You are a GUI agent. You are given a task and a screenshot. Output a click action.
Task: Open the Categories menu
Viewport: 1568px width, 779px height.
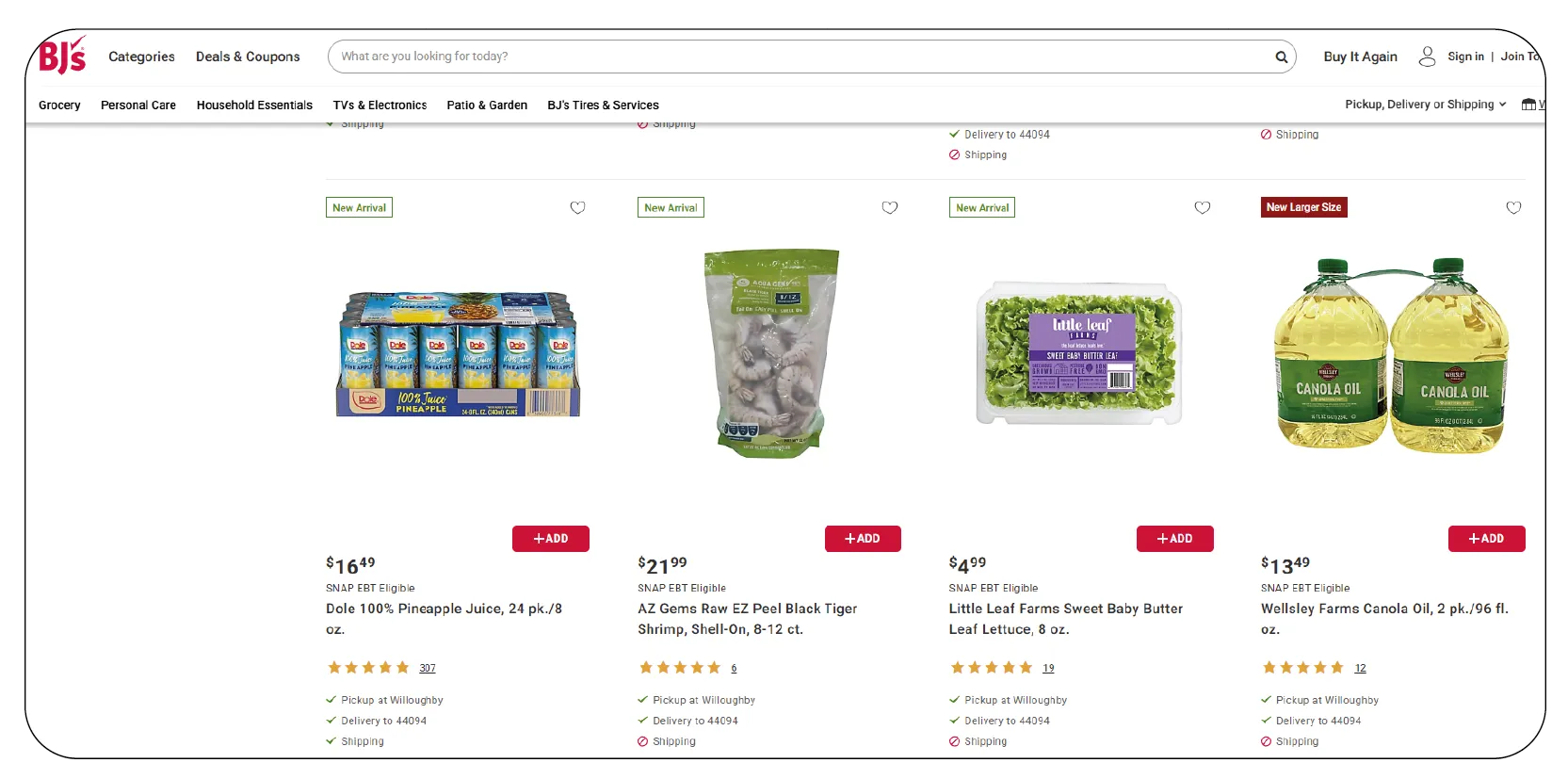(141, 57)
